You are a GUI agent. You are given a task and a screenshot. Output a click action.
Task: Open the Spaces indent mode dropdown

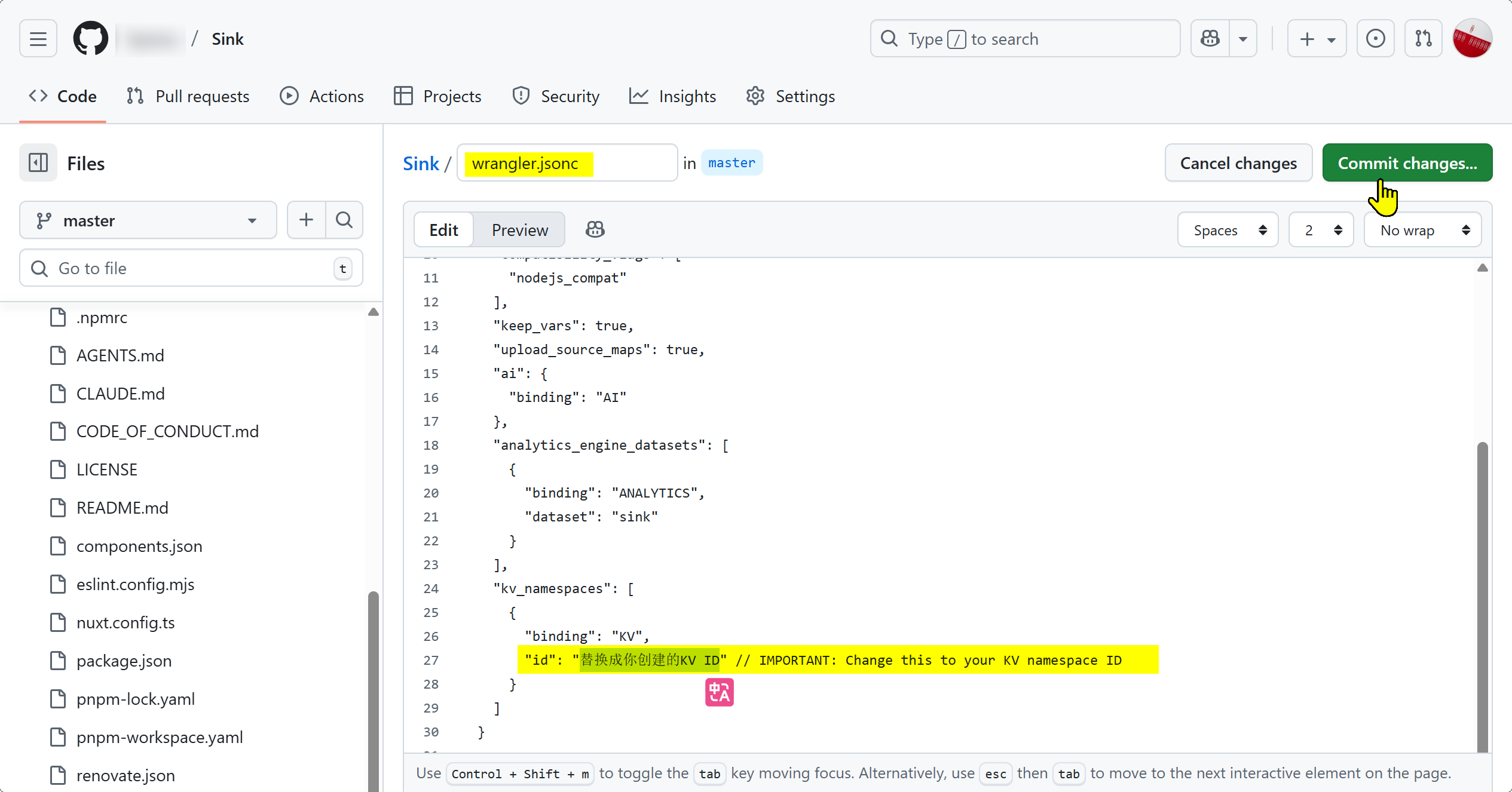[x=1228, y=230]
